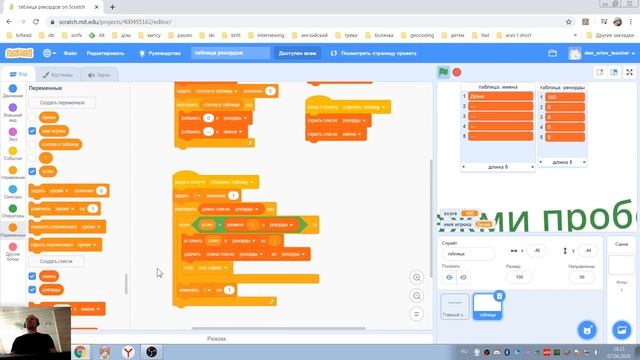Hide the sprite with the crossed eye button
Viewport: 640px width, 360px height.
[x=463, y=278]
